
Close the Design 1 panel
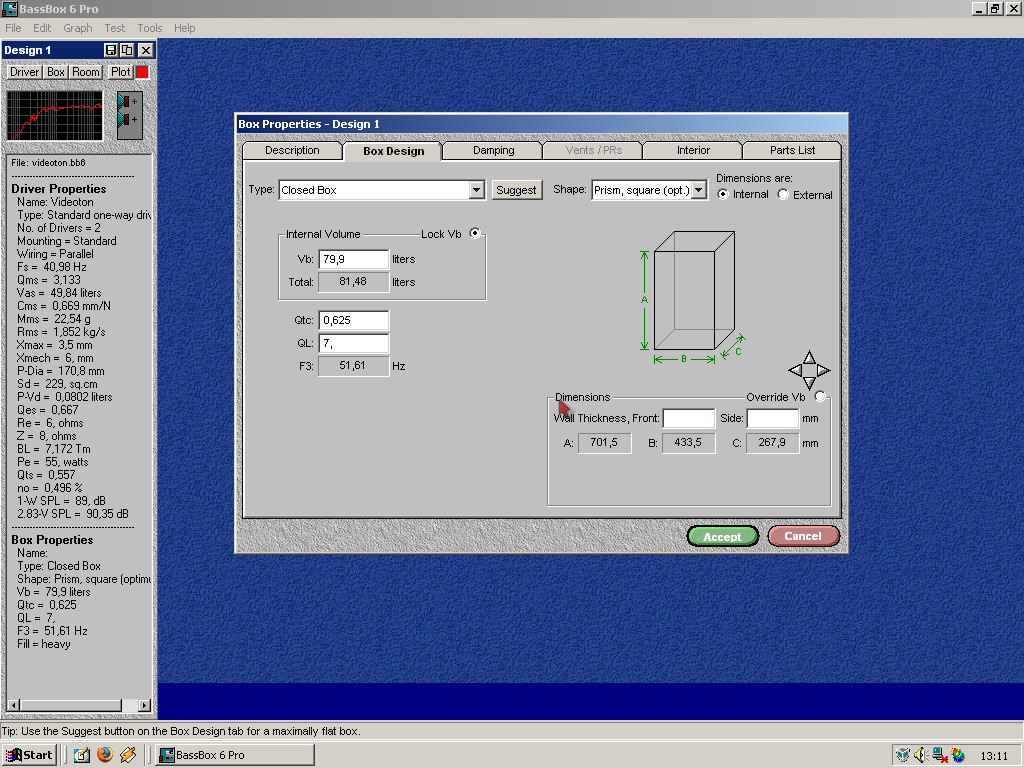146,50
